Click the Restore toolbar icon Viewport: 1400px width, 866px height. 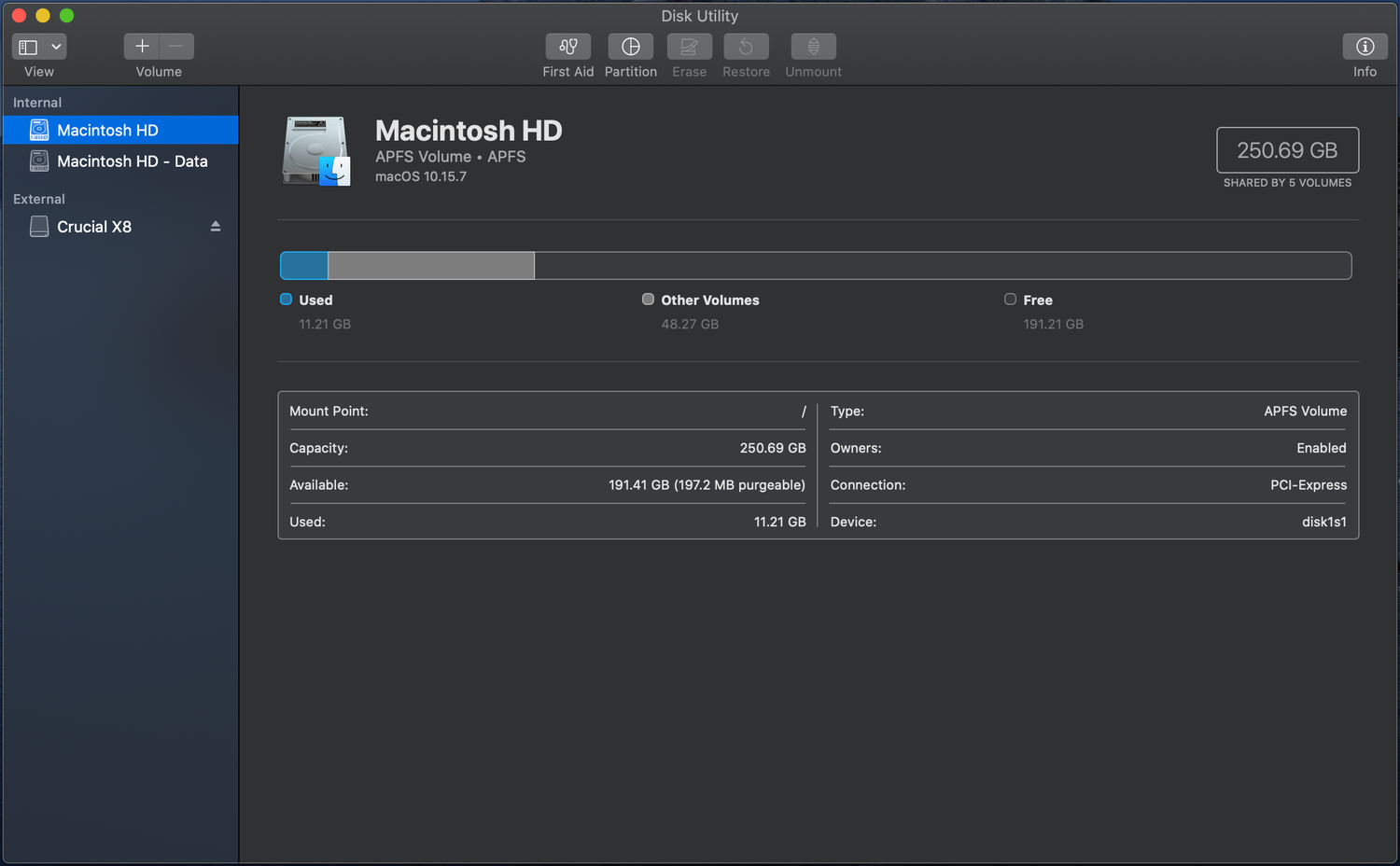pos(746,47)
